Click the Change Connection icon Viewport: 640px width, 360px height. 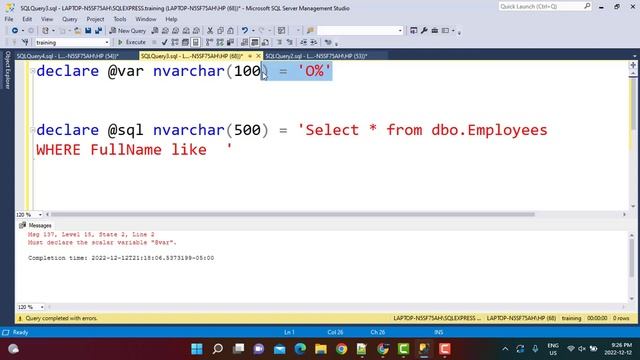point(25,42)
